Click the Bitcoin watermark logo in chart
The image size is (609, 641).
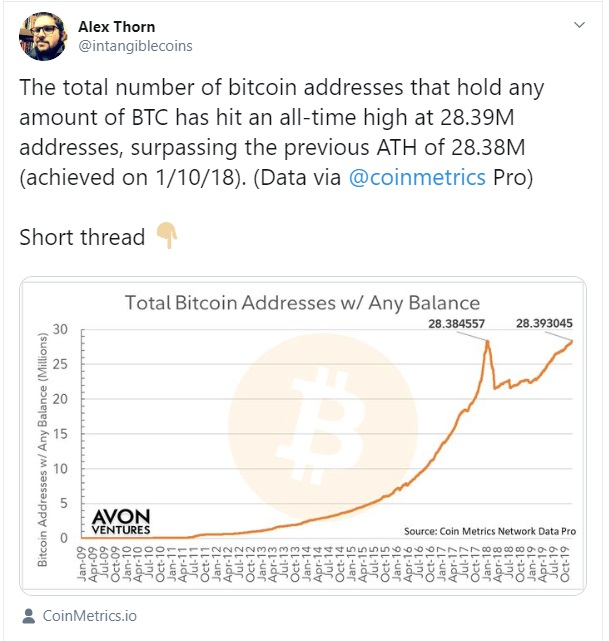pos(323,428)
